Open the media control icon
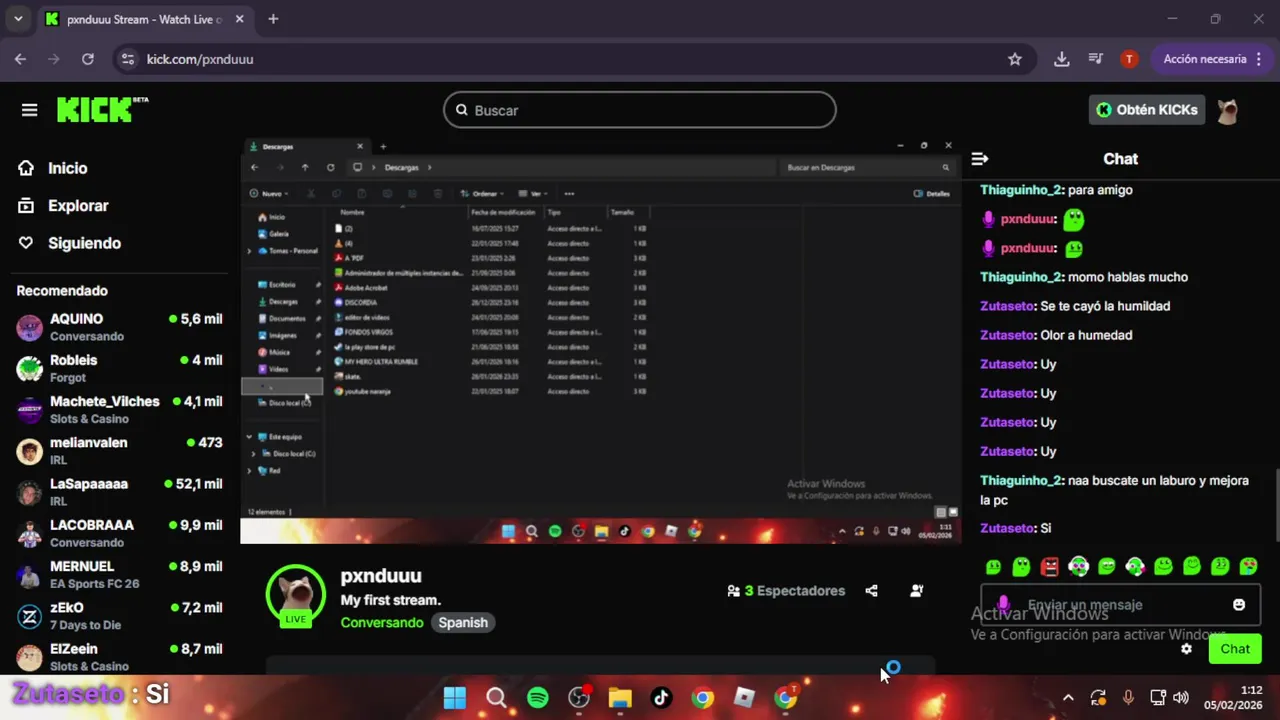The image size is (1280, 720). point(1096,59)
